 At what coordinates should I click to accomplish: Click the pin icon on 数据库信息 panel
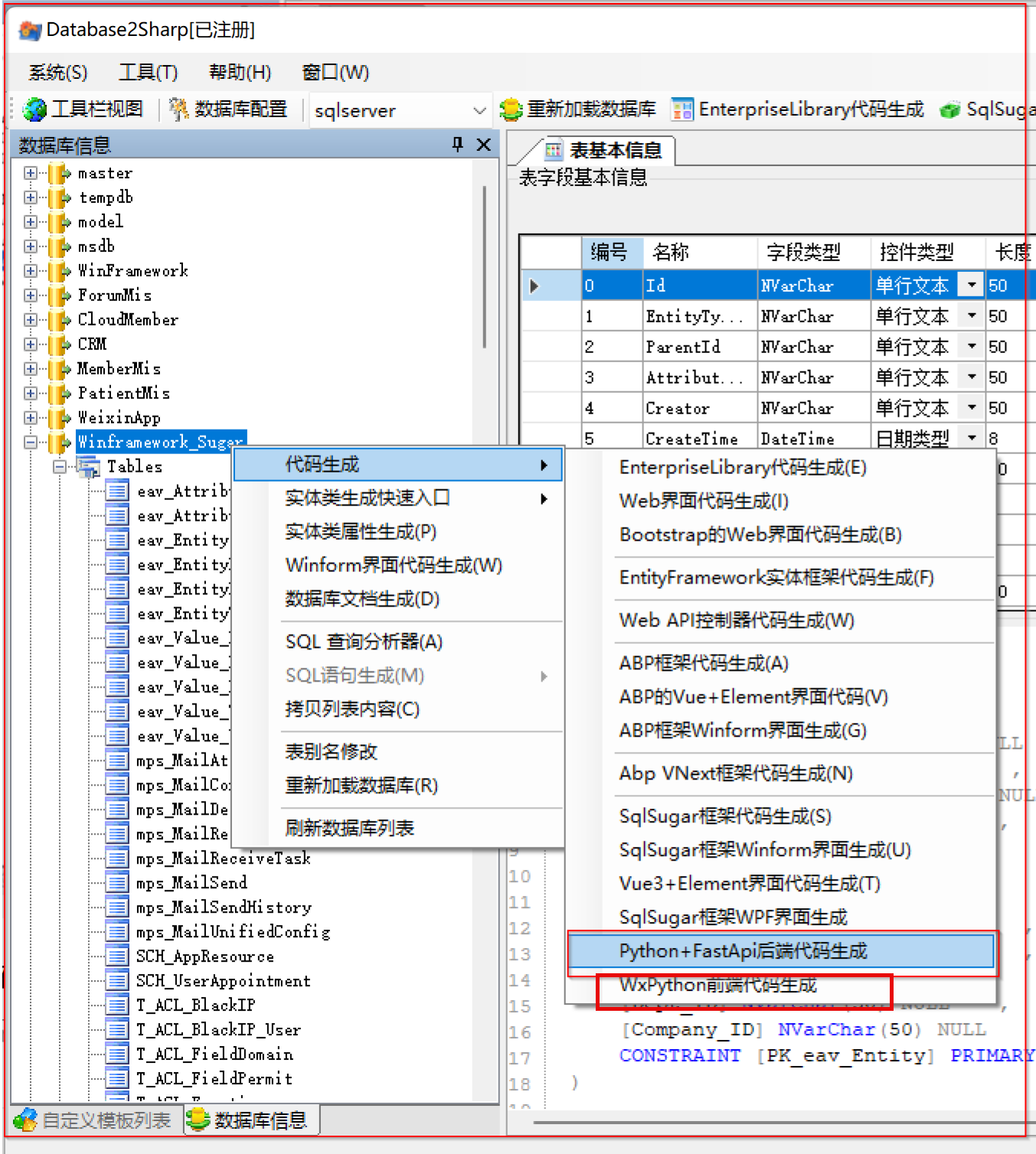458,144
